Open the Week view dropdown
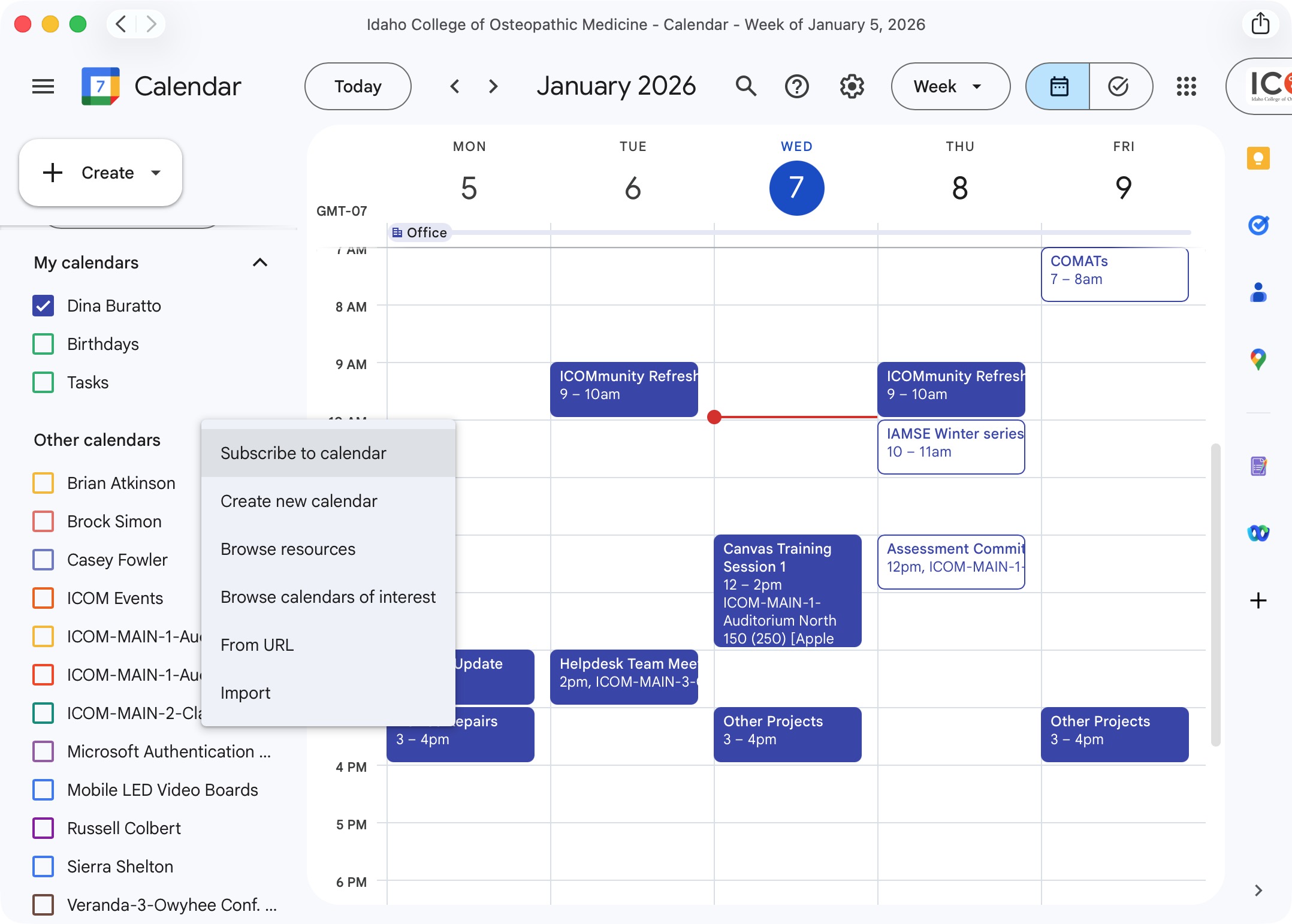Viewport: 1292px width, 924px height. (x=949, y=86)
